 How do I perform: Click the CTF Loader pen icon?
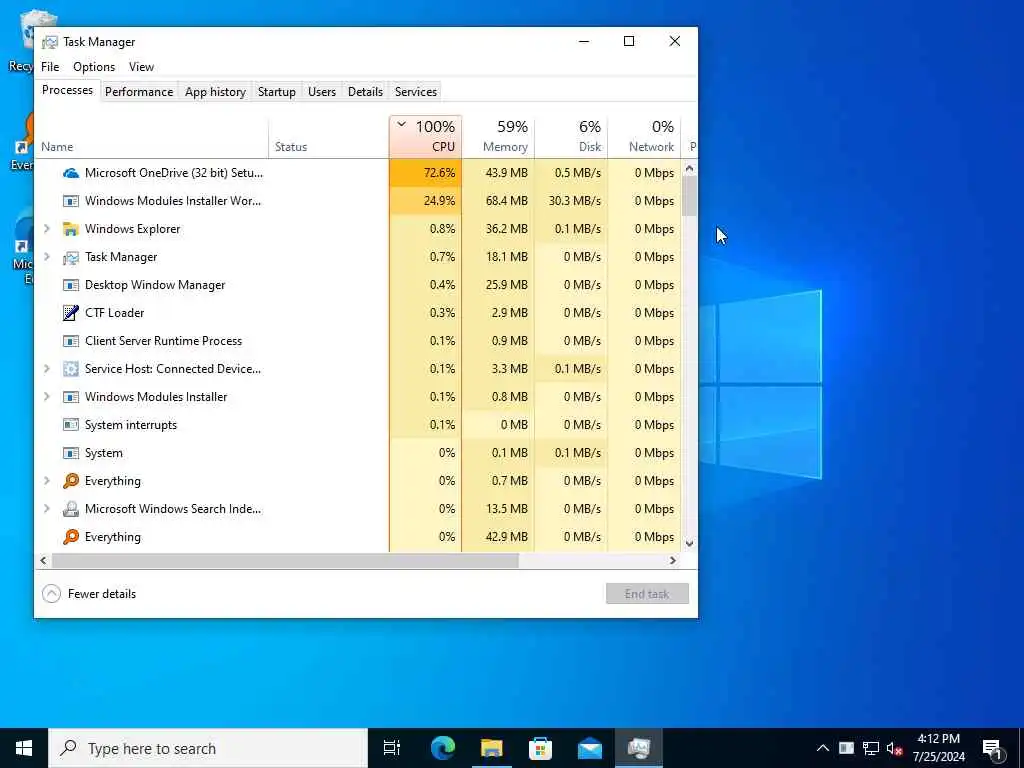click(x=71, y=313)
